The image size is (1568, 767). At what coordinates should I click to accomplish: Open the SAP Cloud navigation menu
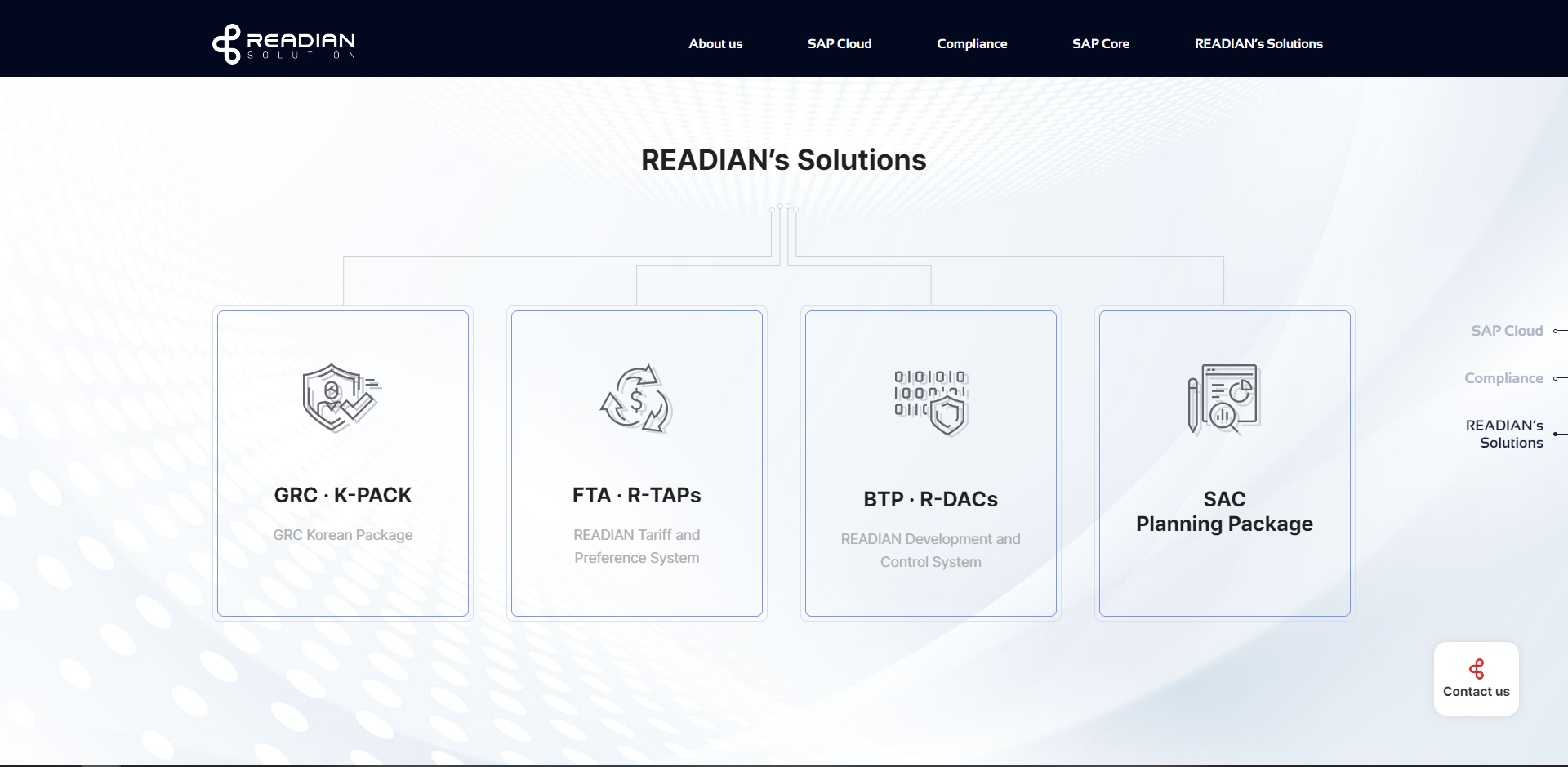pos(840,44)
